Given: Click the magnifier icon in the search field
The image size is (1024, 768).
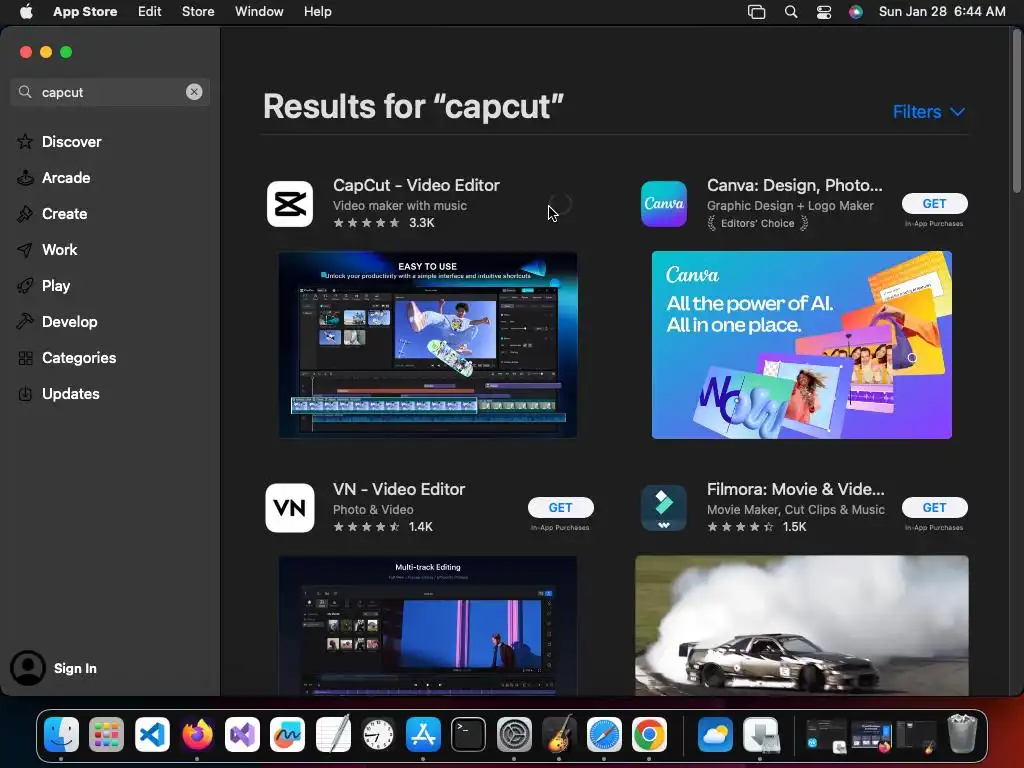Looking at the screenshot, I should pyautogui.click(x=25, y=92).
